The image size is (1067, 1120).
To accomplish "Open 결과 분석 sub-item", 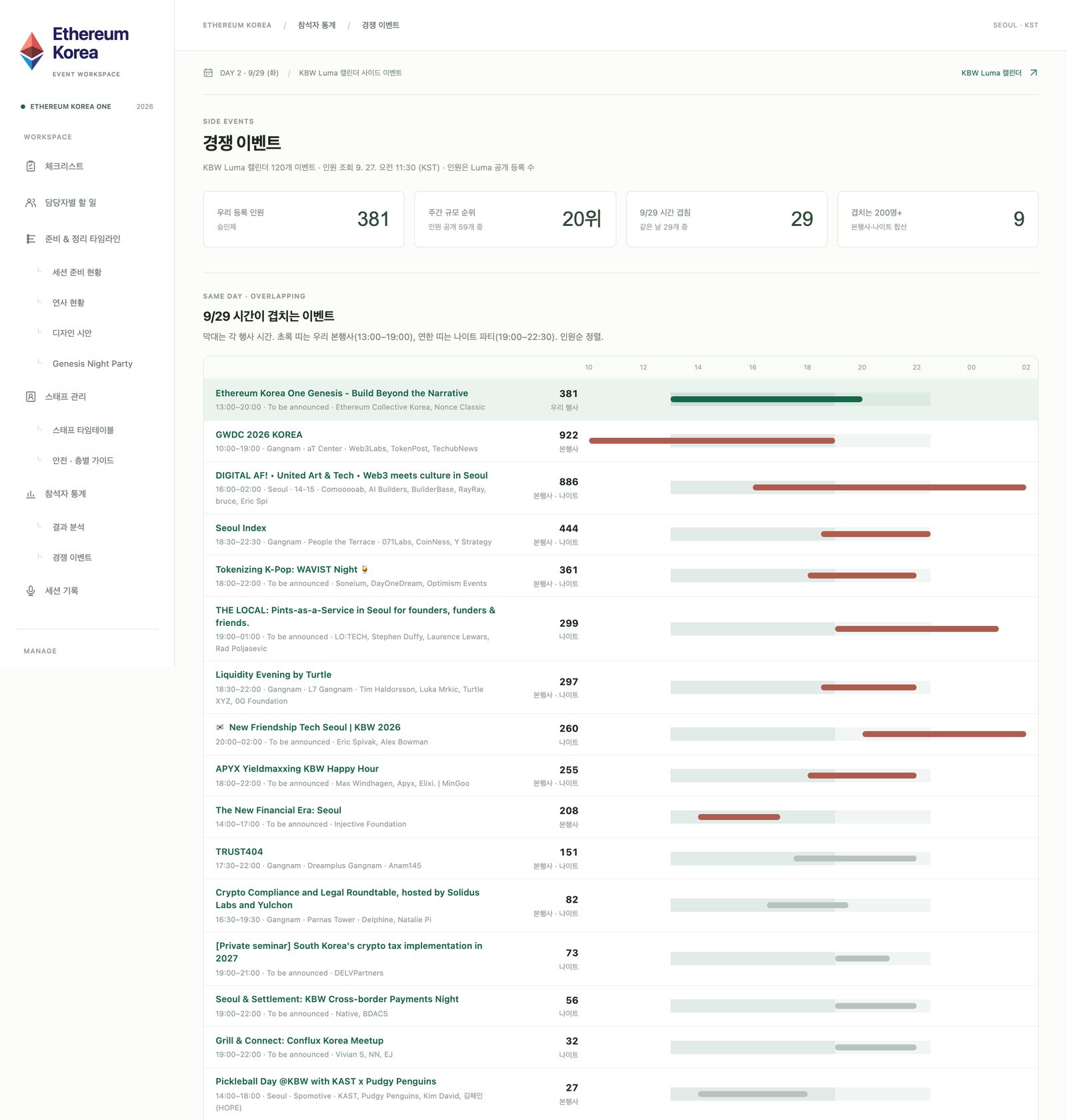I will (x=68, y=527).
